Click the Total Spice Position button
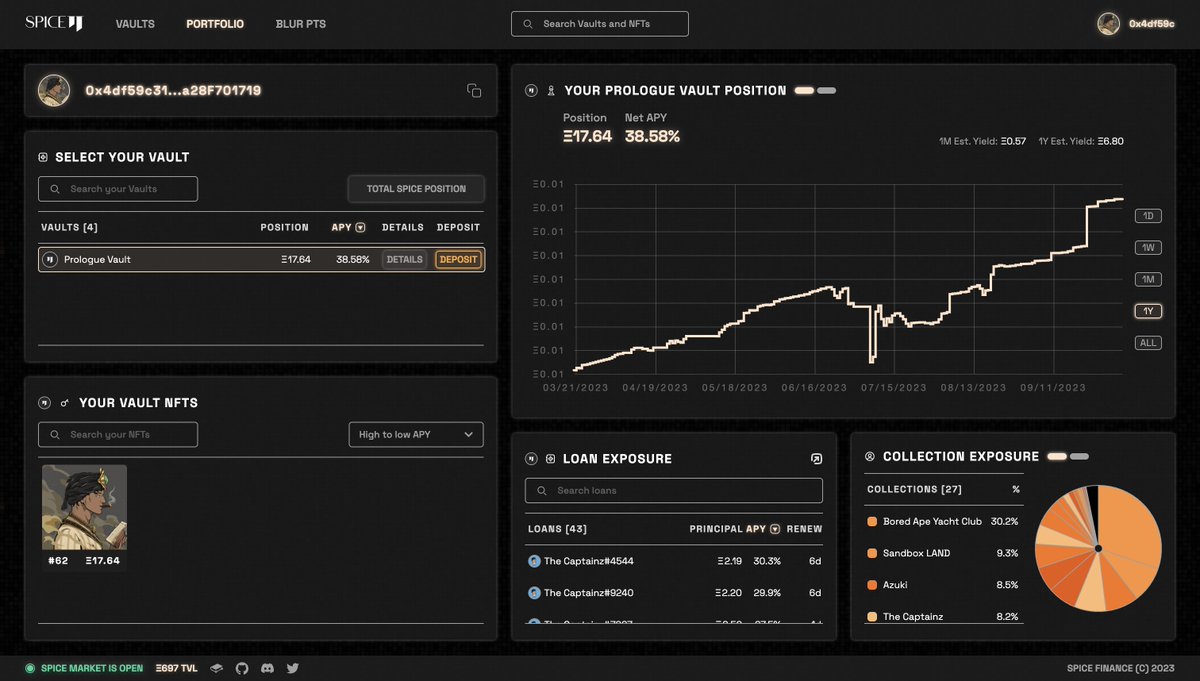The width and height of the screenshot is (1200, 681). [x=416, y=189]
